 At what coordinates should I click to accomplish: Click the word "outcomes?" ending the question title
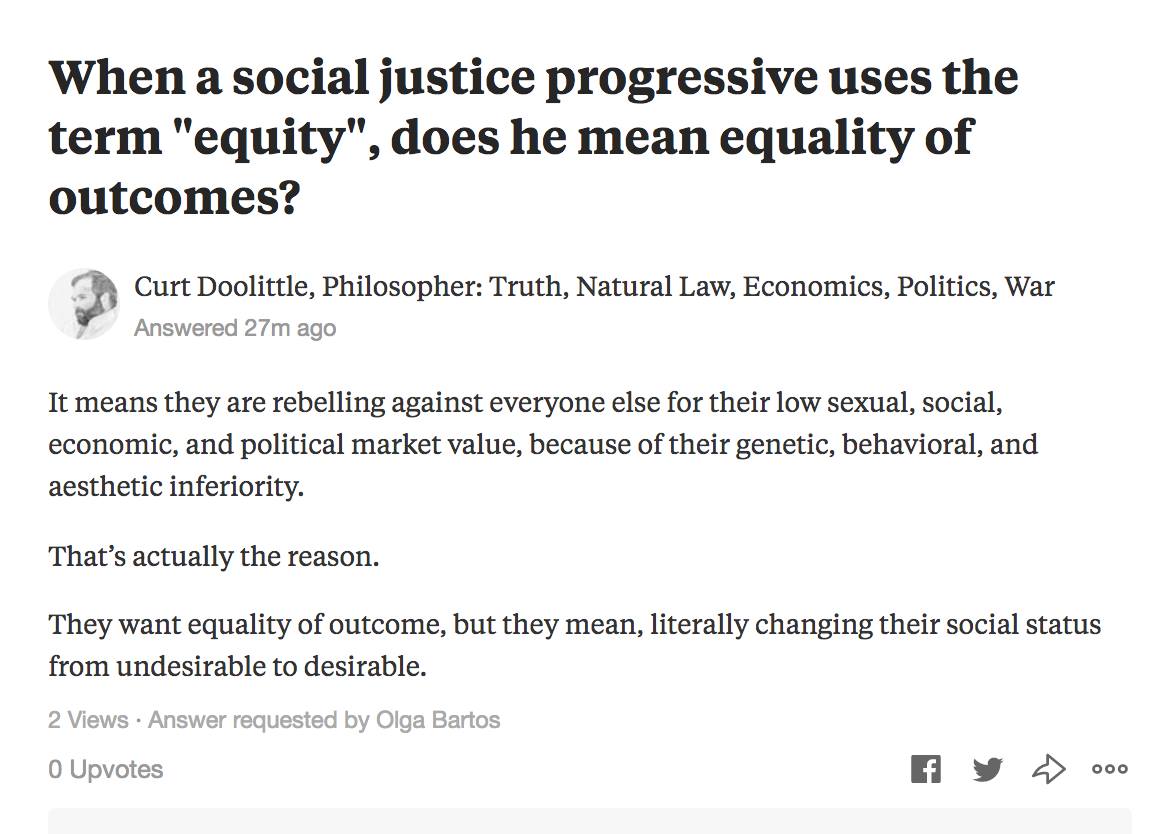point(174,196)
